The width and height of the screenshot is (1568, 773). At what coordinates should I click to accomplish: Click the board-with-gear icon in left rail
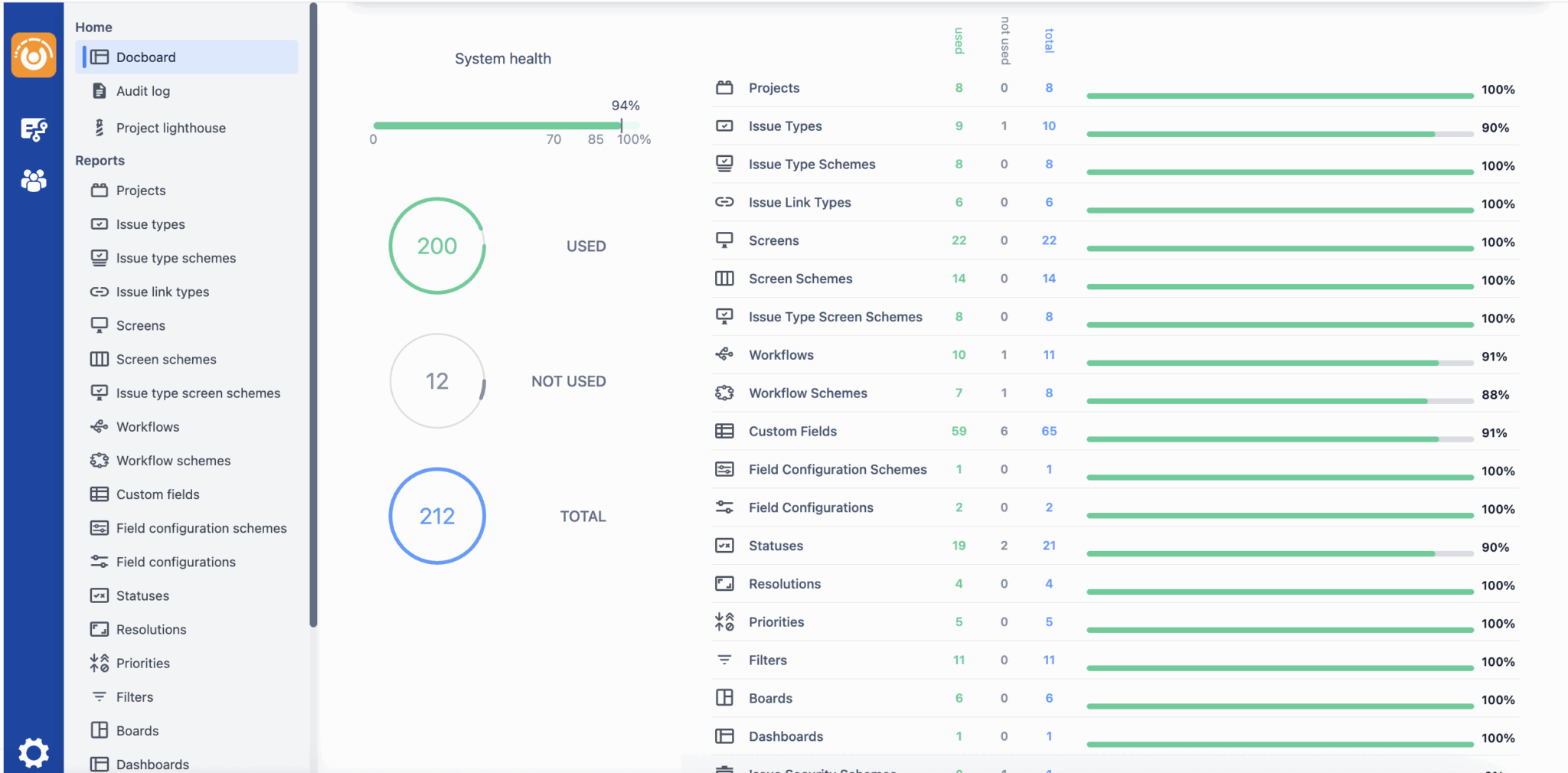pos(34,129)
